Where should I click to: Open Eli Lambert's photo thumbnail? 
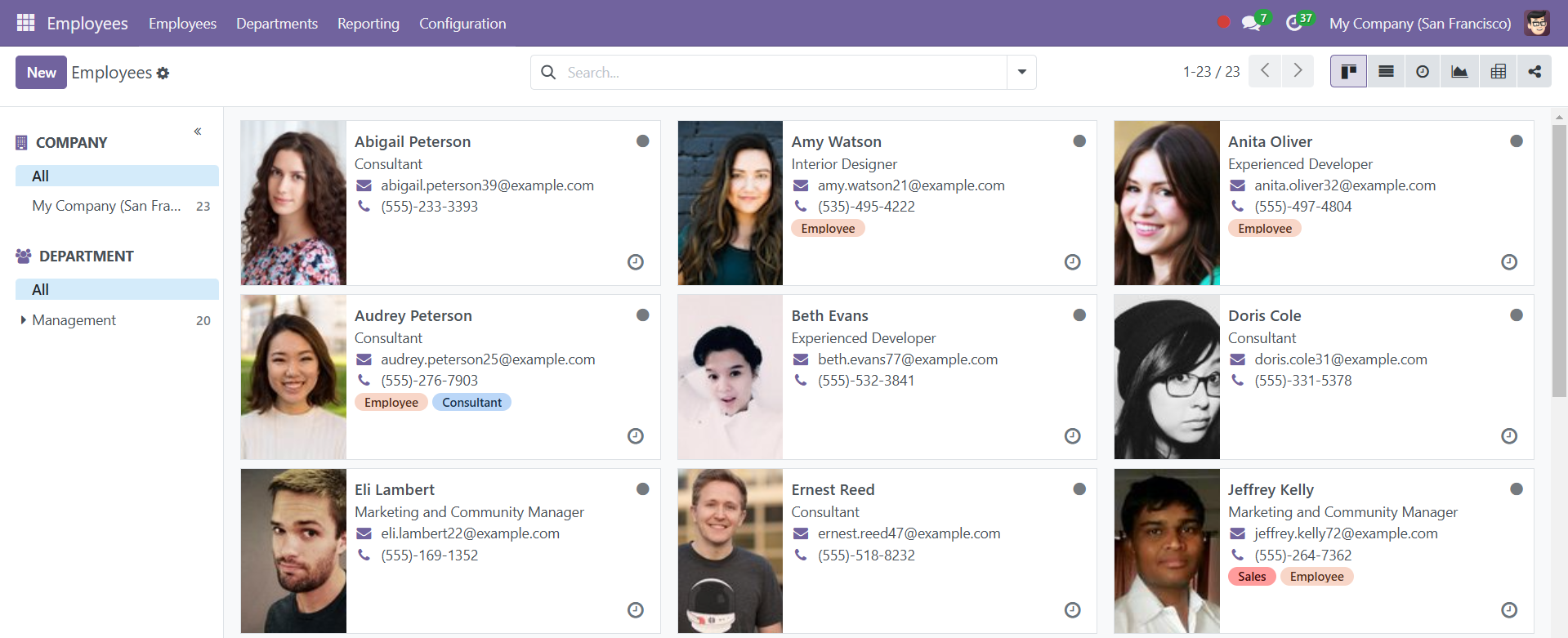click(293, 551)
